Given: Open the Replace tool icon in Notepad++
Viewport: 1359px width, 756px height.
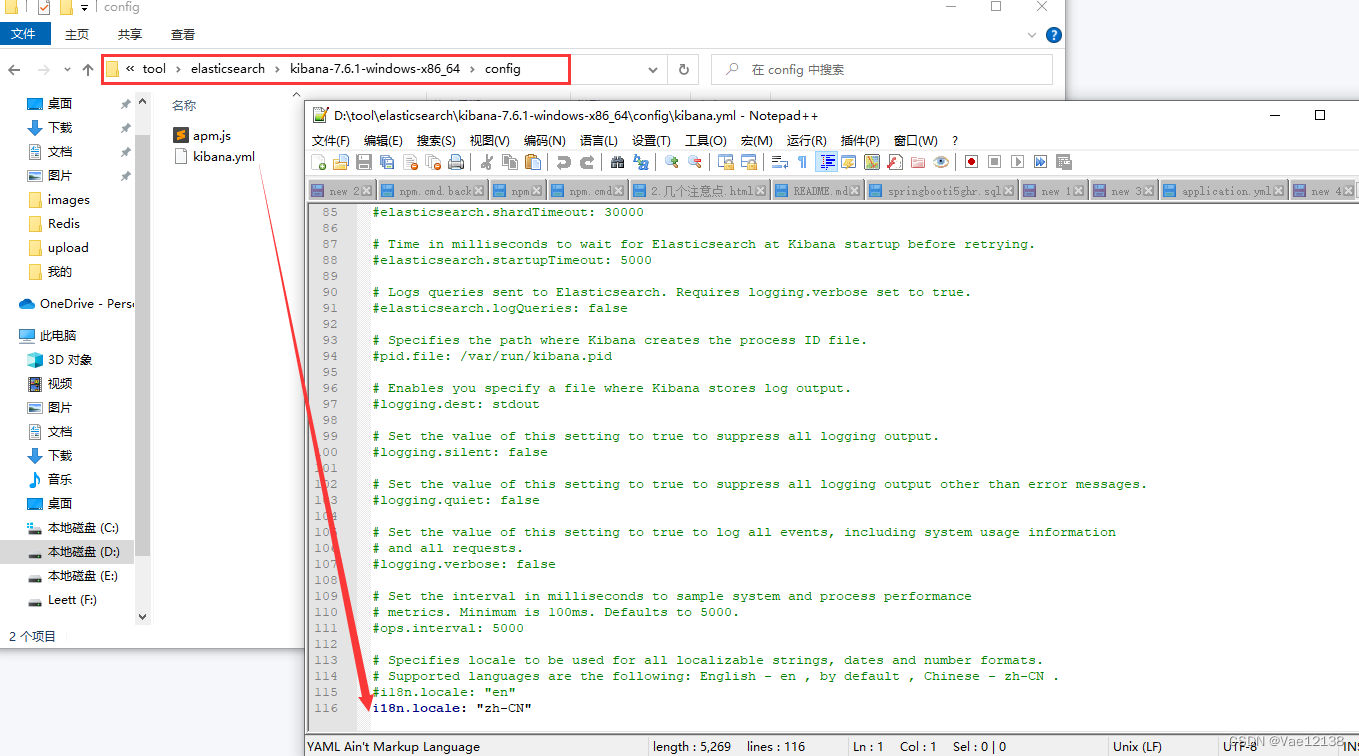Looking at the screenshot, I should (x=641, y=162).
